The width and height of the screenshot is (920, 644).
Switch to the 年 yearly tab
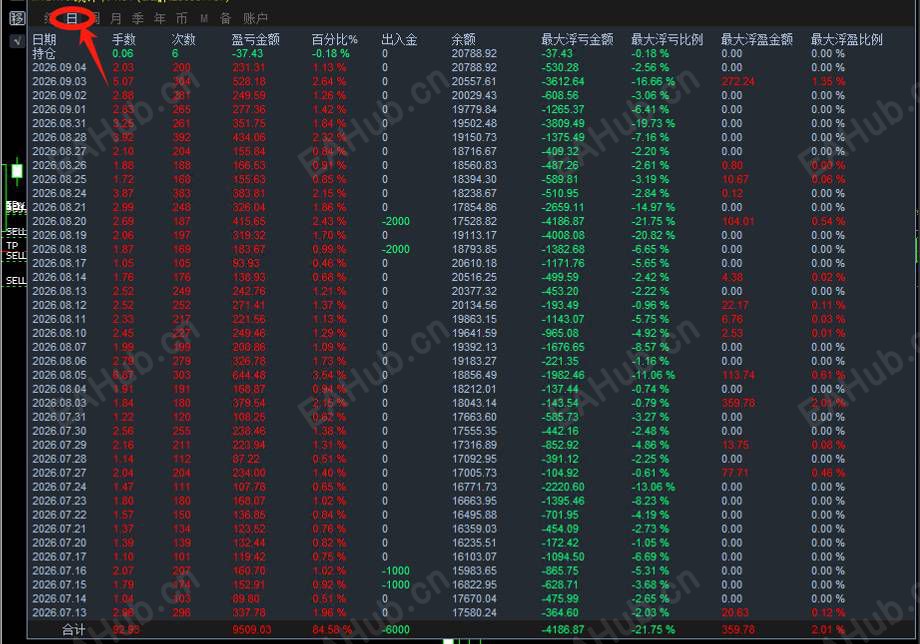click(160, 19)
